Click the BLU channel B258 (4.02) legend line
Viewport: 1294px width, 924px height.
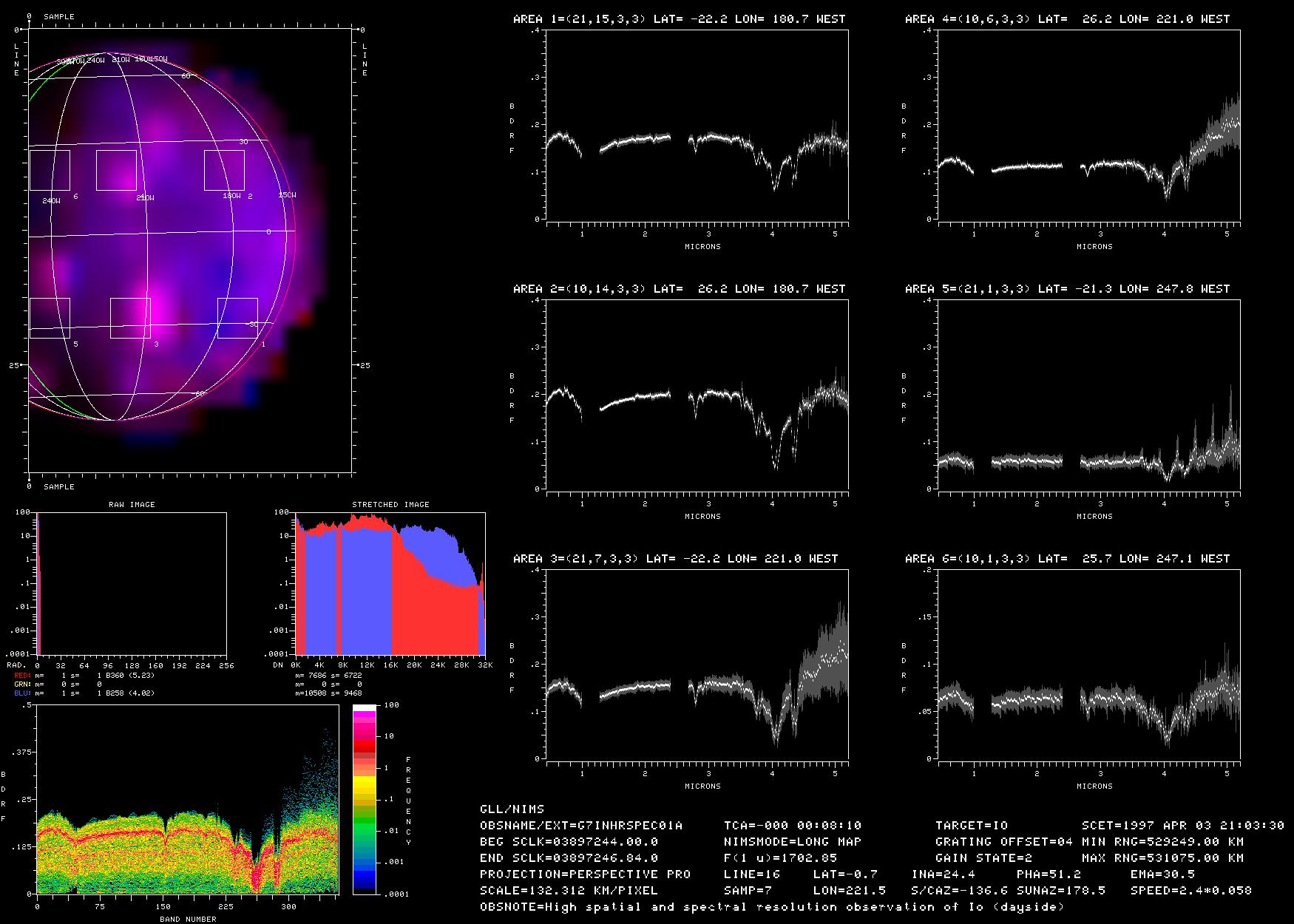(84, 693)
